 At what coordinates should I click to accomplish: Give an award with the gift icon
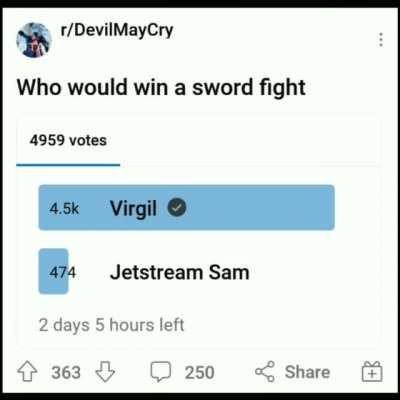click(372, 371)
